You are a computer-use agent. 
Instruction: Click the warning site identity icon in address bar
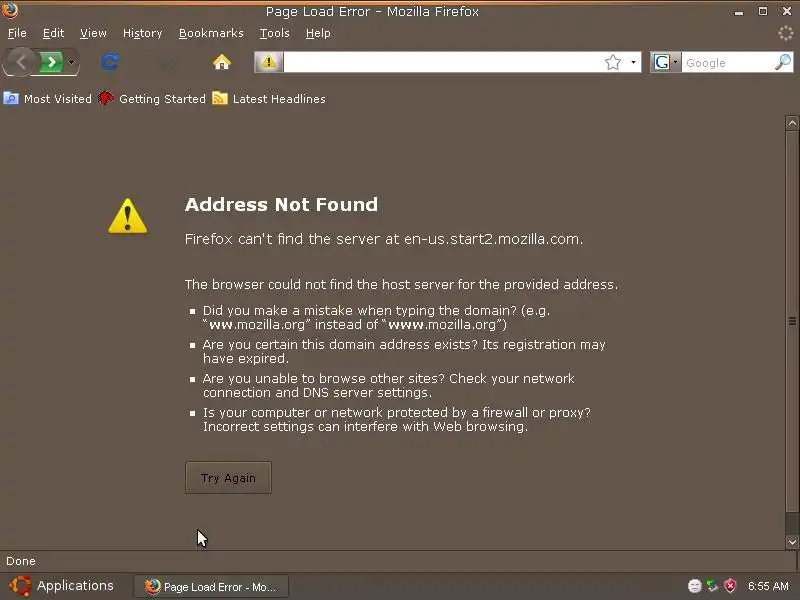click(269, 62)
